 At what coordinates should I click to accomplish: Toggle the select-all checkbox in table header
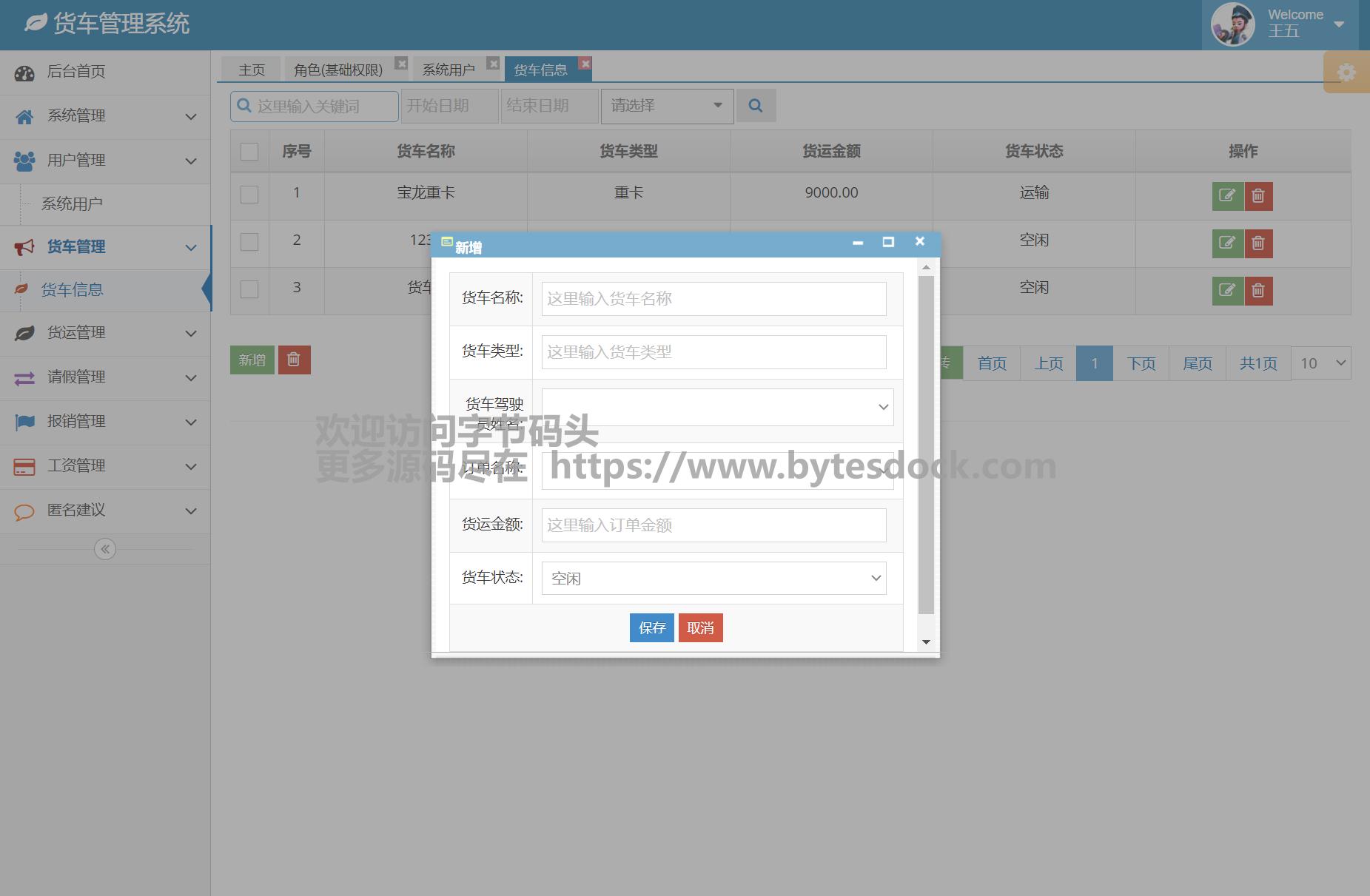tap(249, 152)
